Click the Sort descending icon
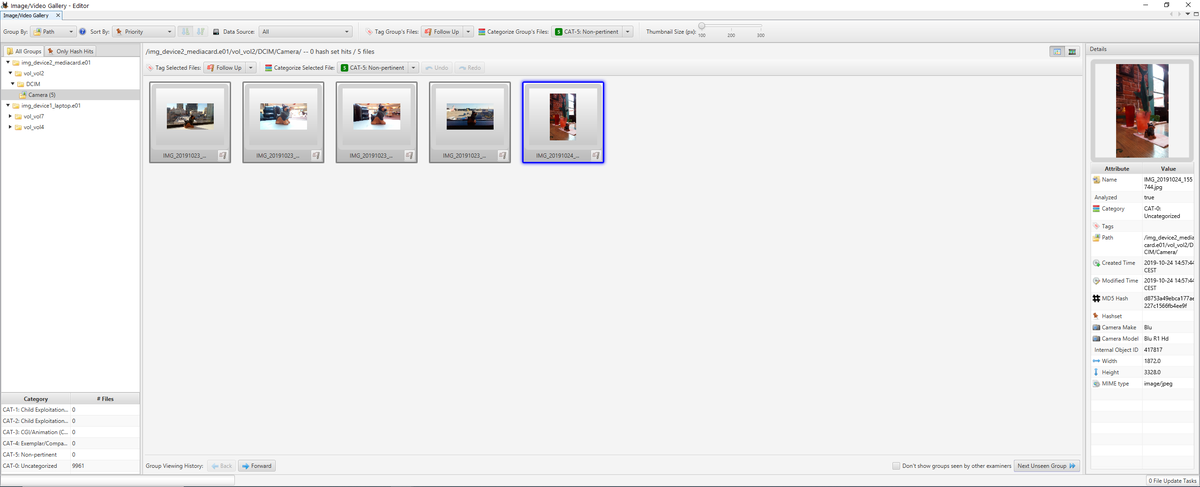 tap(200, 32)
